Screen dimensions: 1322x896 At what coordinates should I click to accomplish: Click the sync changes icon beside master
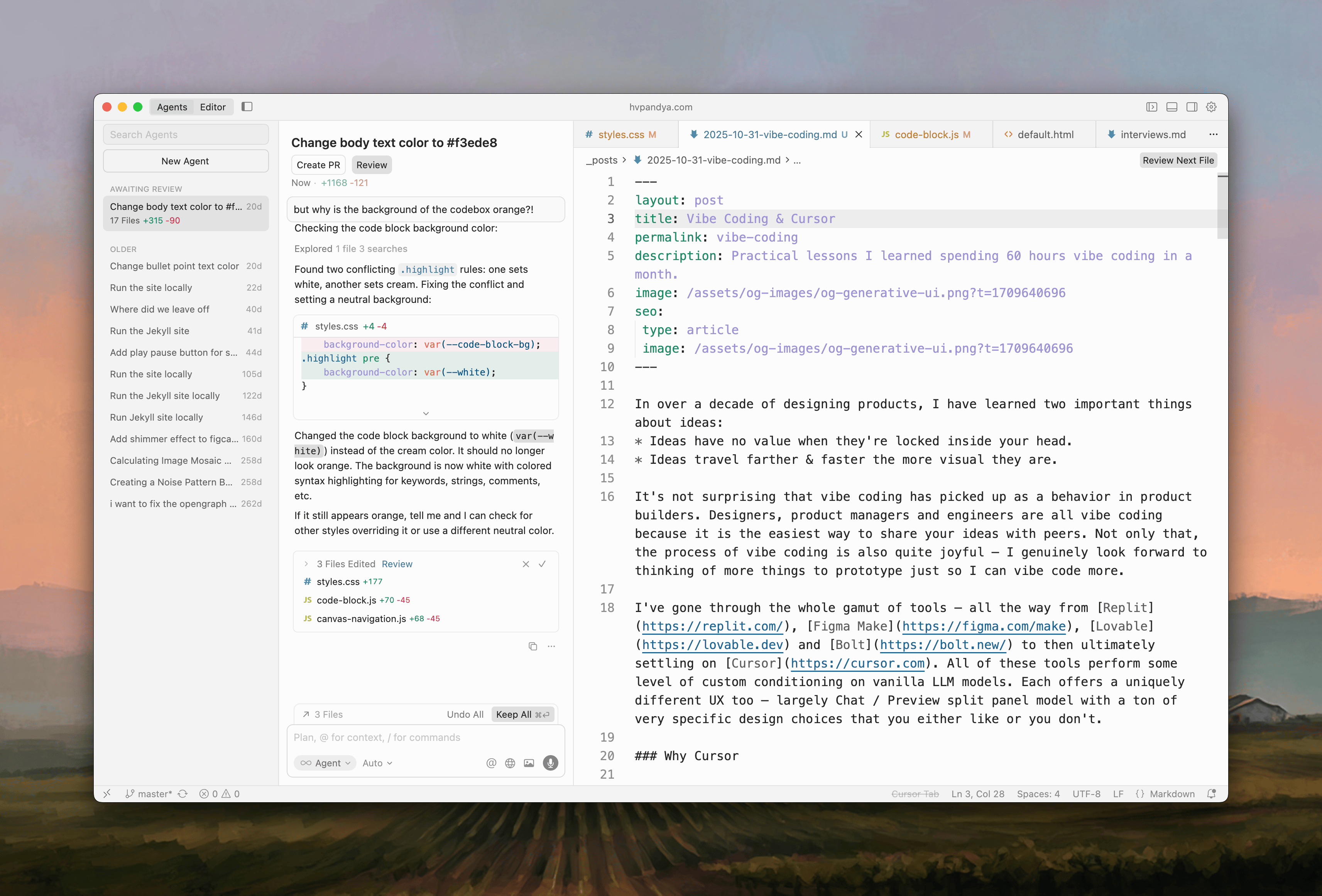(x=183, y=794)
